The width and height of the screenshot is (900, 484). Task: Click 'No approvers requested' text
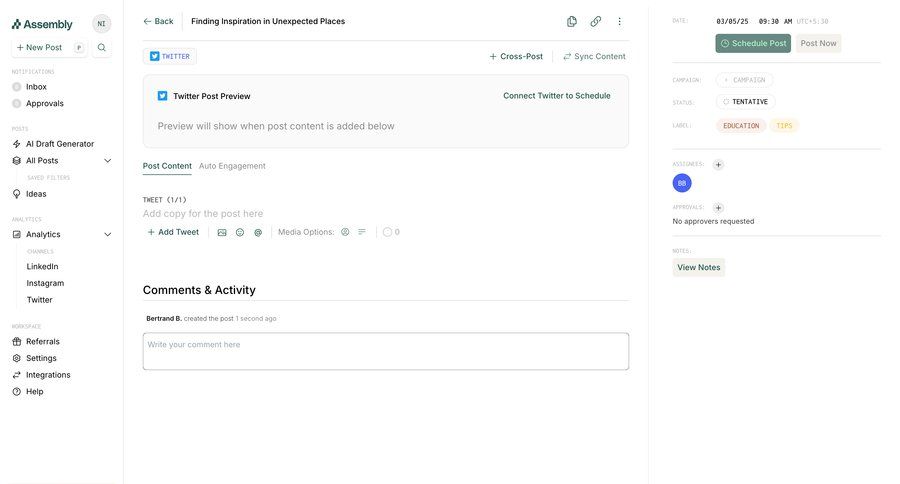click(x=713, y=222)
